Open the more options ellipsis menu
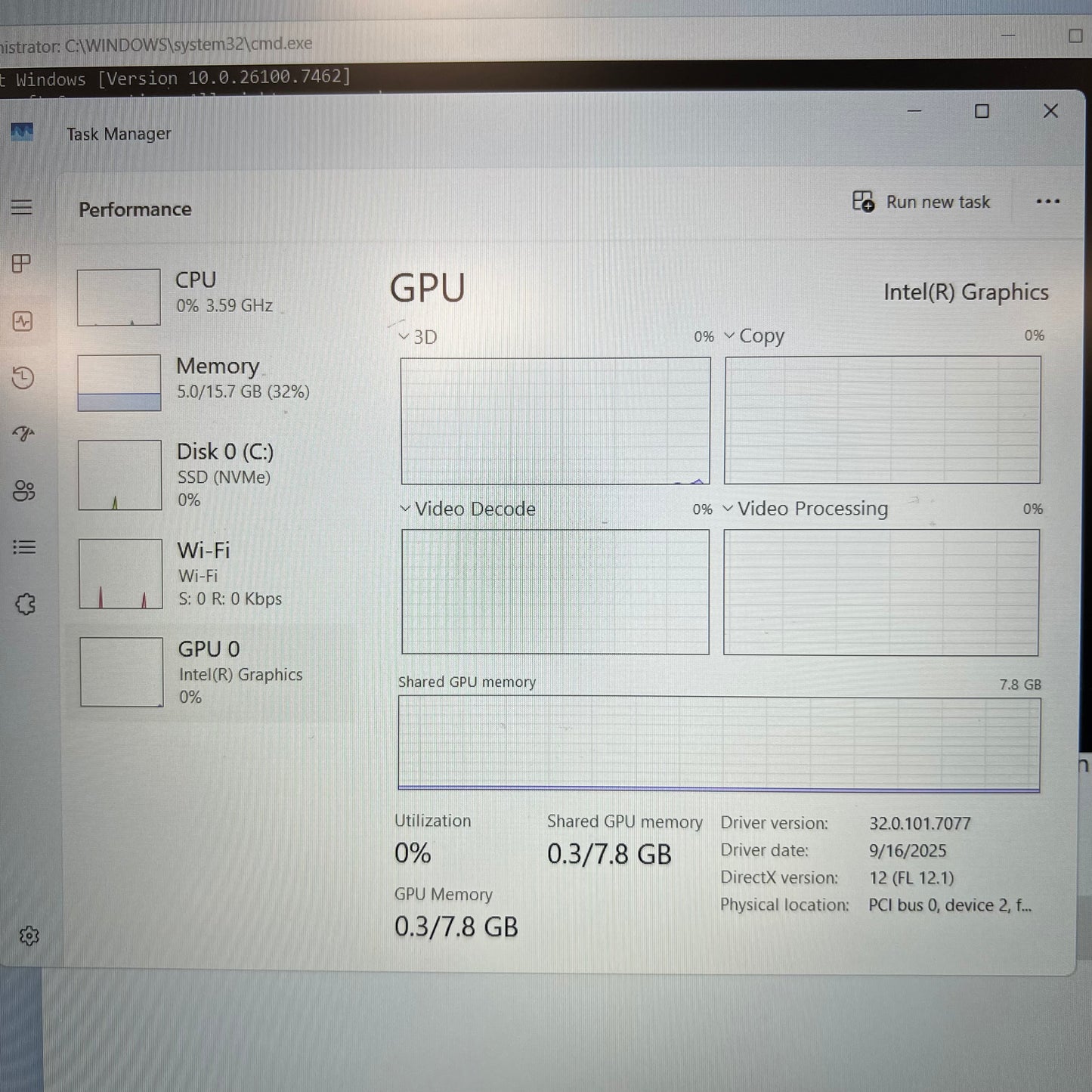 pyautogui.click(x=1047, y=202)
